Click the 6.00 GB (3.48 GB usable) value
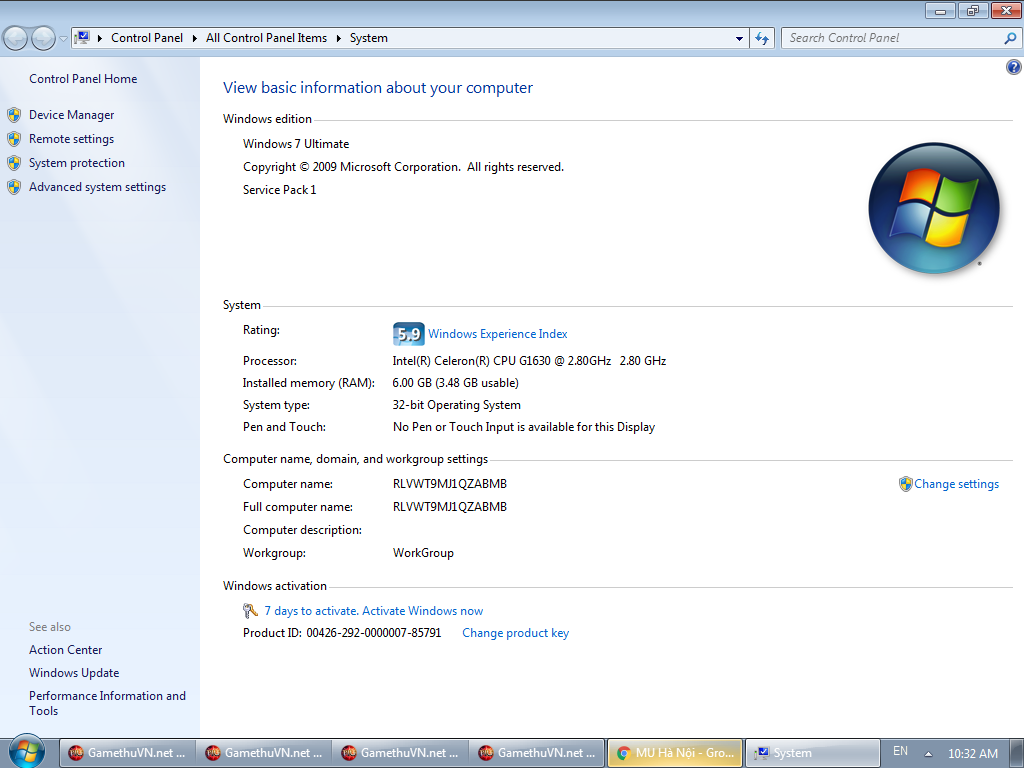The height and width of the screenshot is (768, 1024). click(455, 383)
